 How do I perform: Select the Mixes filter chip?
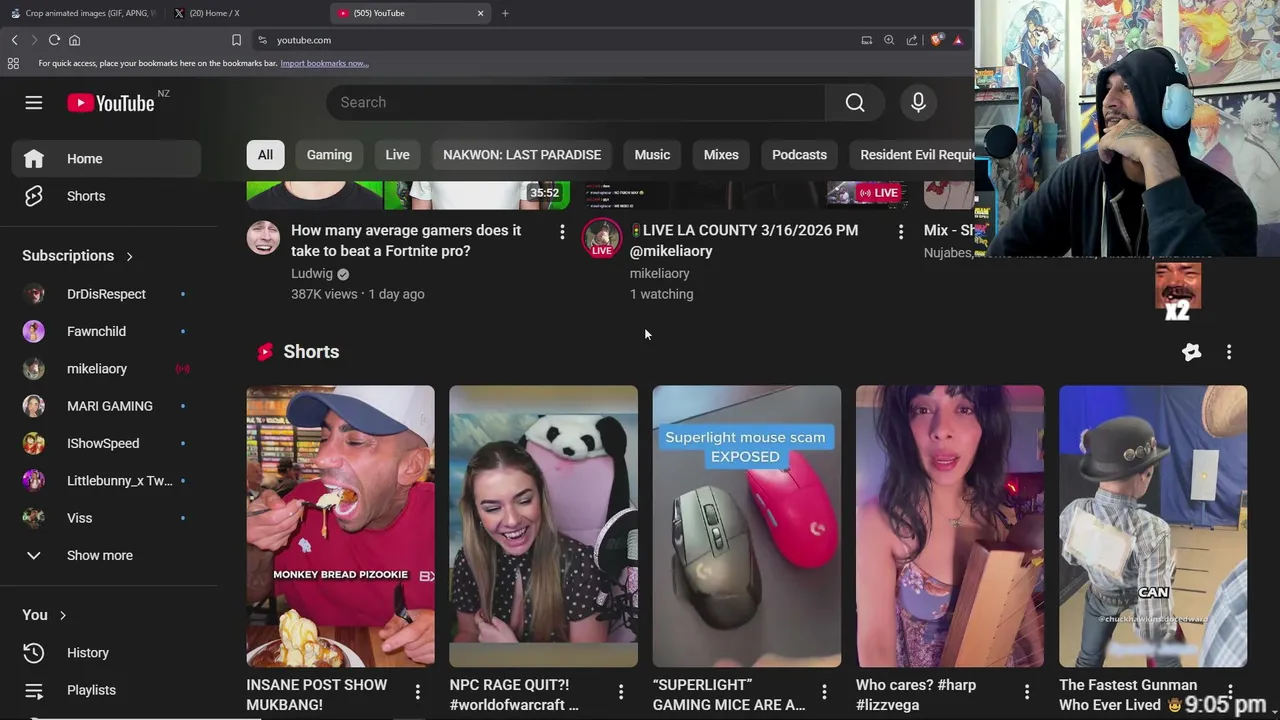tap(721, 155)
